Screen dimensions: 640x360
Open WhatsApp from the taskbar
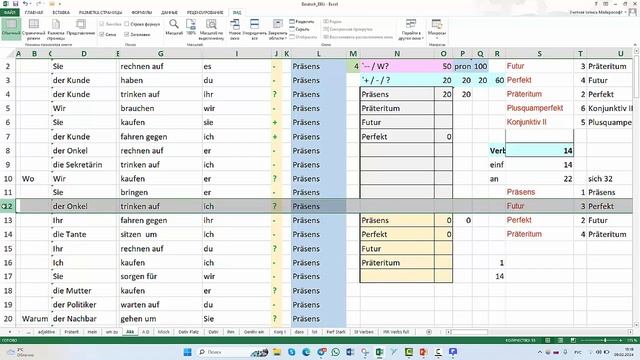pyautogui.click(x=336, y=352)
